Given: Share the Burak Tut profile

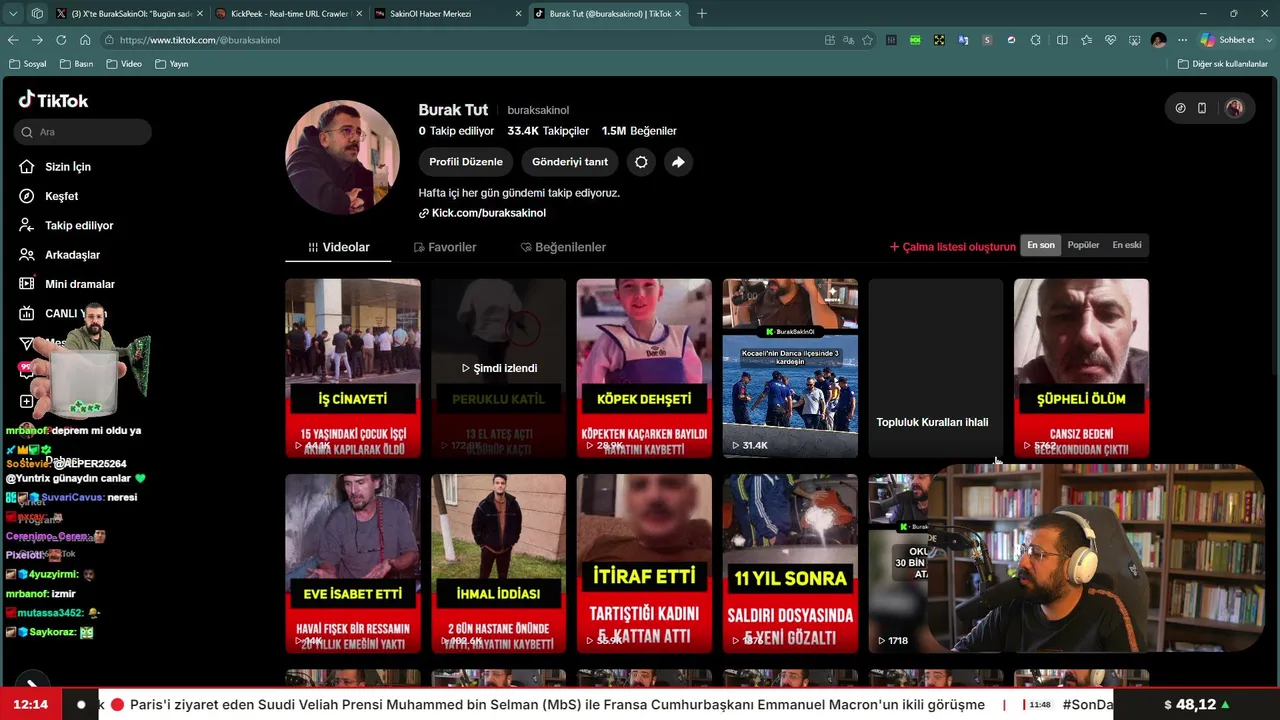Looking at the screenshot, I should point(678,162).
